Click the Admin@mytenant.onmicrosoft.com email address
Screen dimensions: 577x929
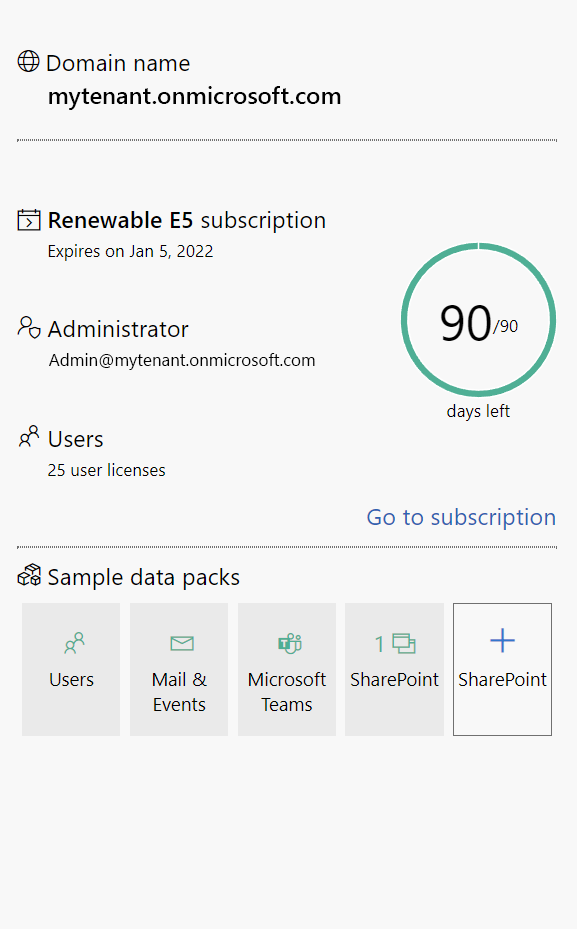[x=182, y=360]
